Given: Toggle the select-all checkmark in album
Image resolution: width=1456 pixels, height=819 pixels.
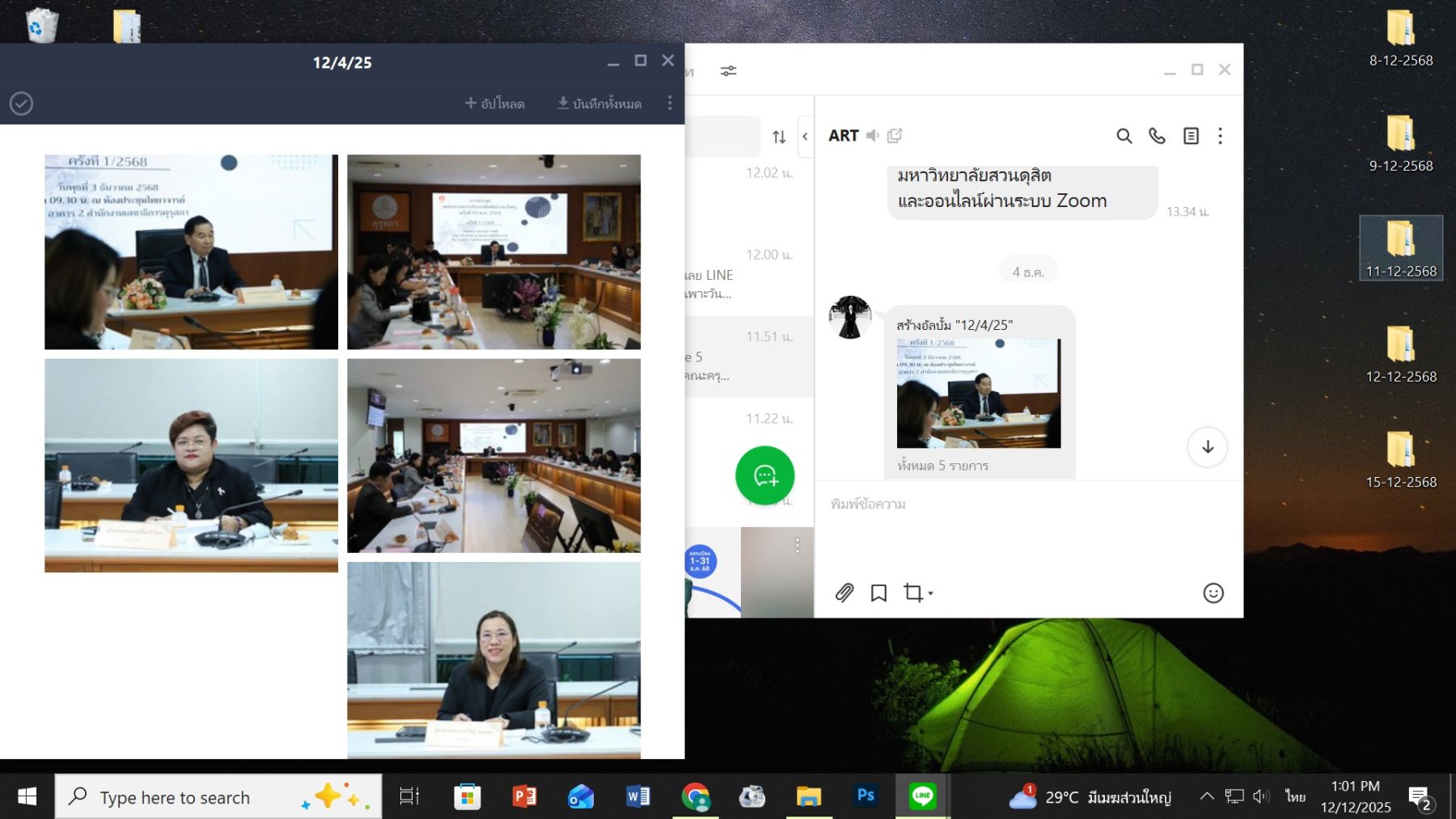Looking at the screenshot, I should coord(21,103).
